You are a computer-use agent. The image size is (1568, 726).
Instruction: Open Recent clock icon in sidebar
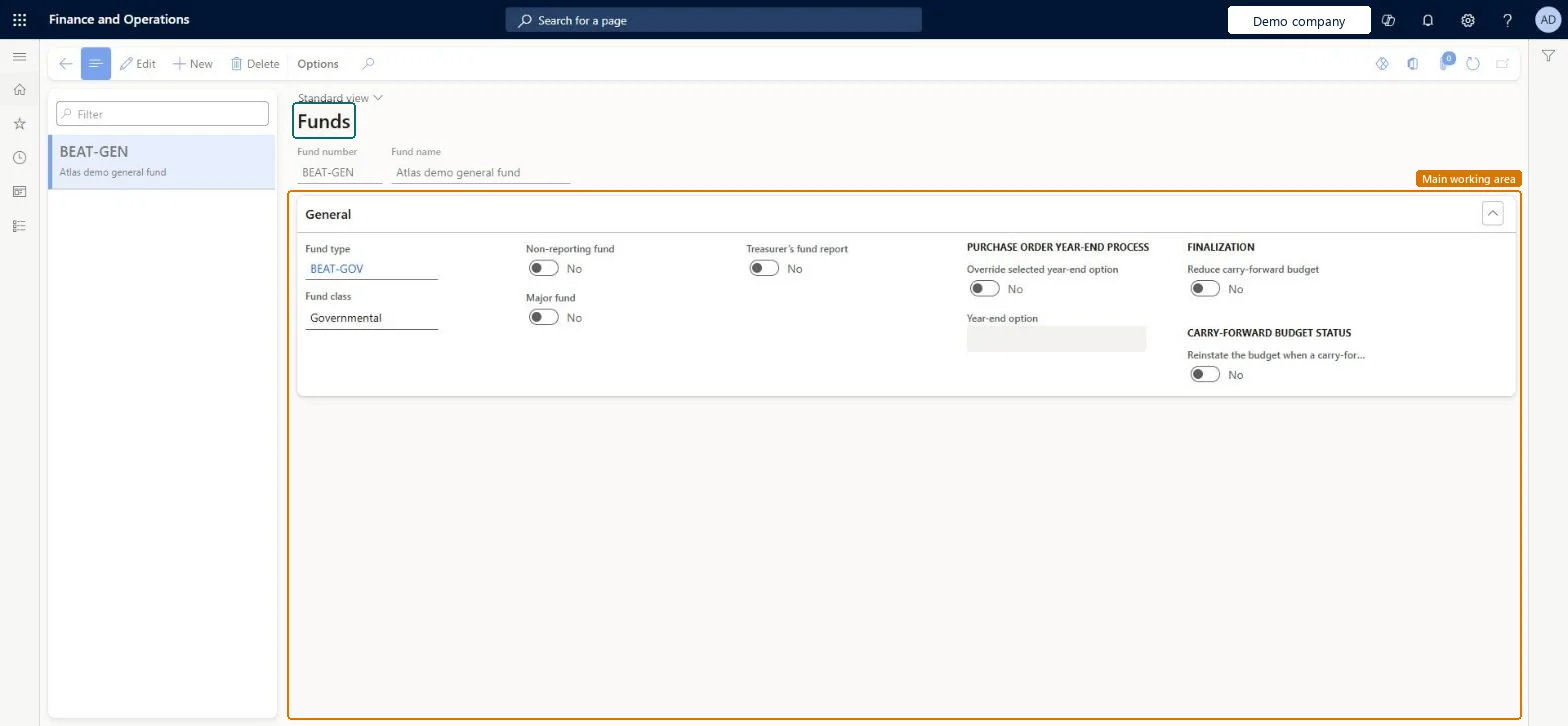(19, 158)
